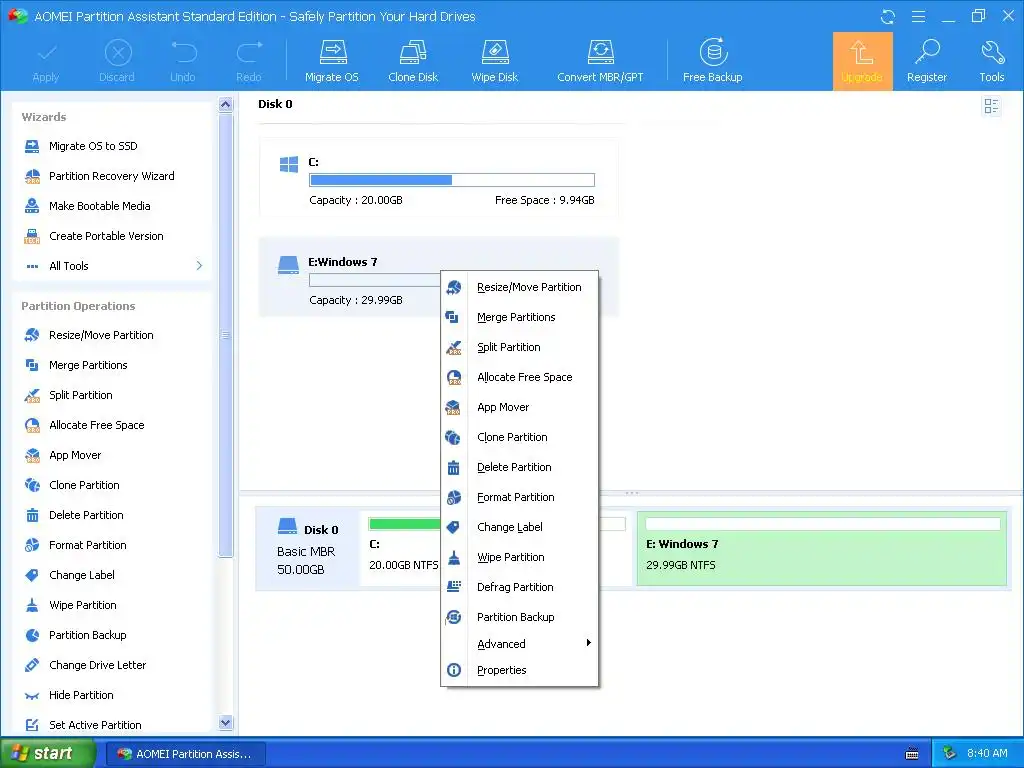Open Properties from the context menu
This screenshot has width=1024, height=768.
[520, 671]
